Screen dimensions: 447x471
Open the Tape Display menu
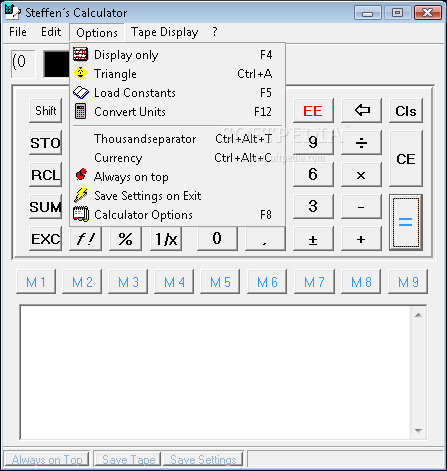click(165, 32)
